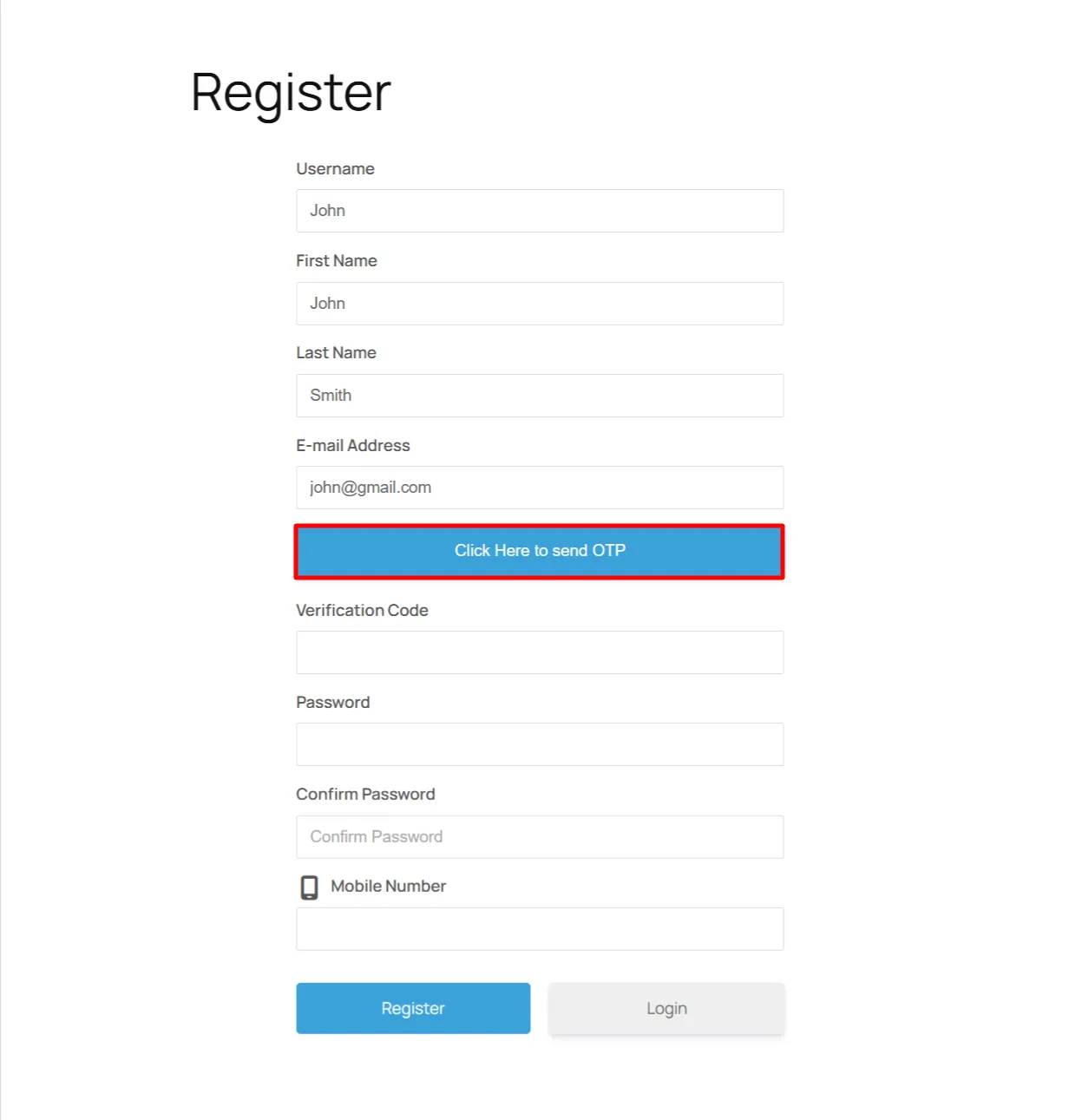Click the Password label
This screenshot has width=1069, height=1120.
pos(332,702)
